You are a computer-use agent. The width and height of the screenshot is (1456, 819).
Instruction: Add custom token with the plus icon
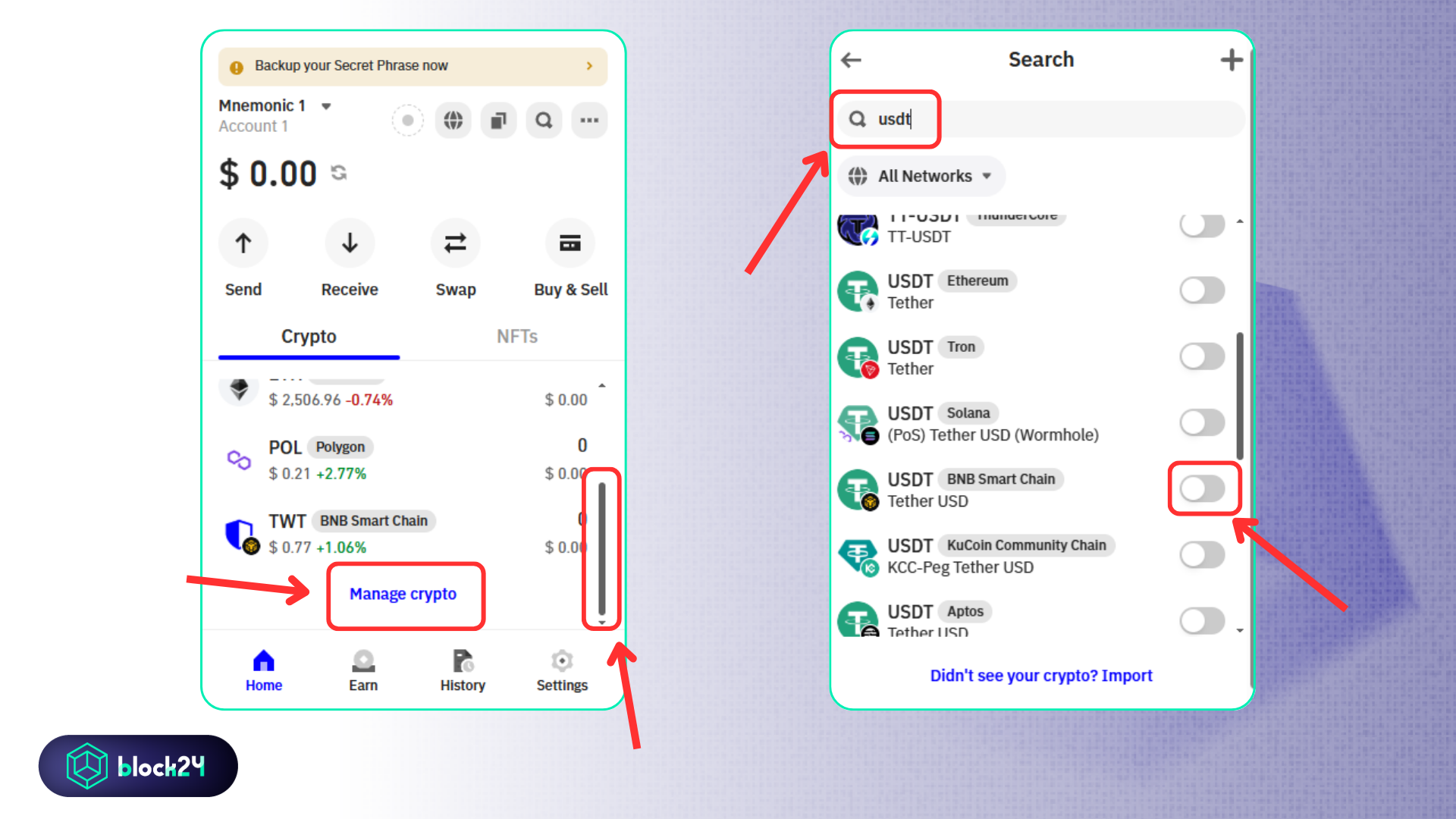(x=1232, y=60)
